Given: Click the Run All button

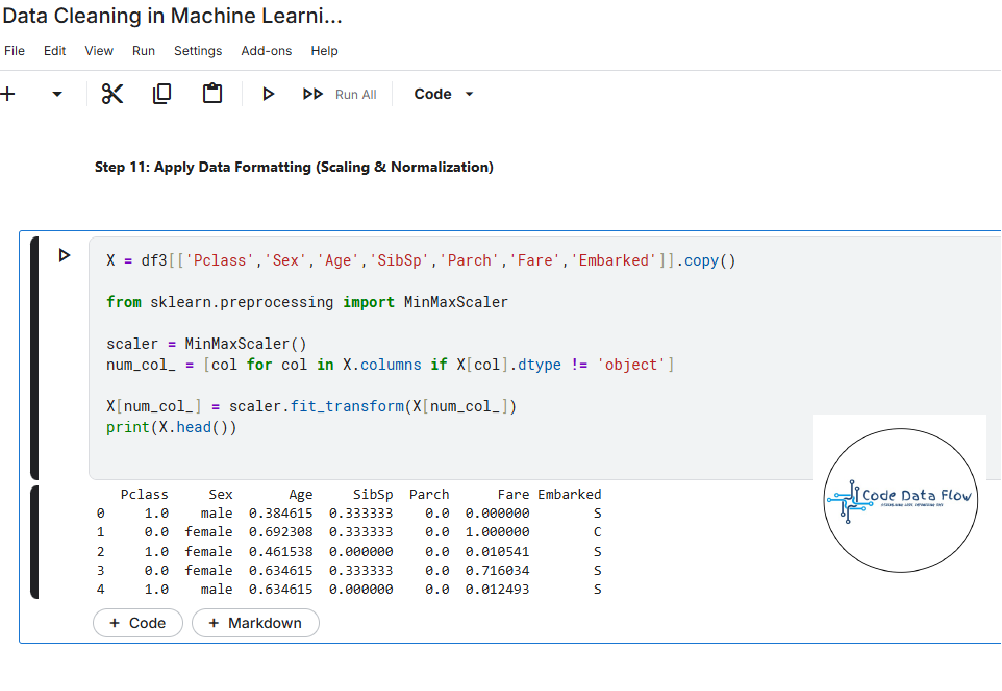Looking at the screenshot, I should click(x=340, y=94).
